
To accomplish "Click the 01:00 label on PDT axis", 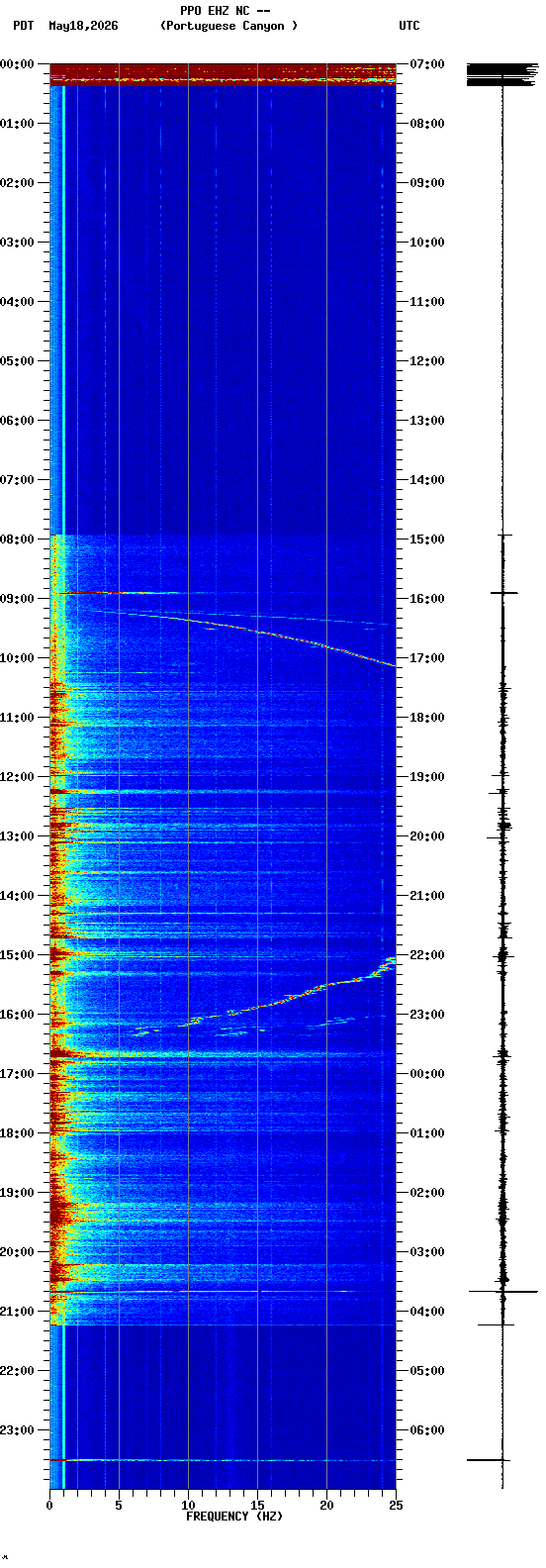I will coord(17,123).
